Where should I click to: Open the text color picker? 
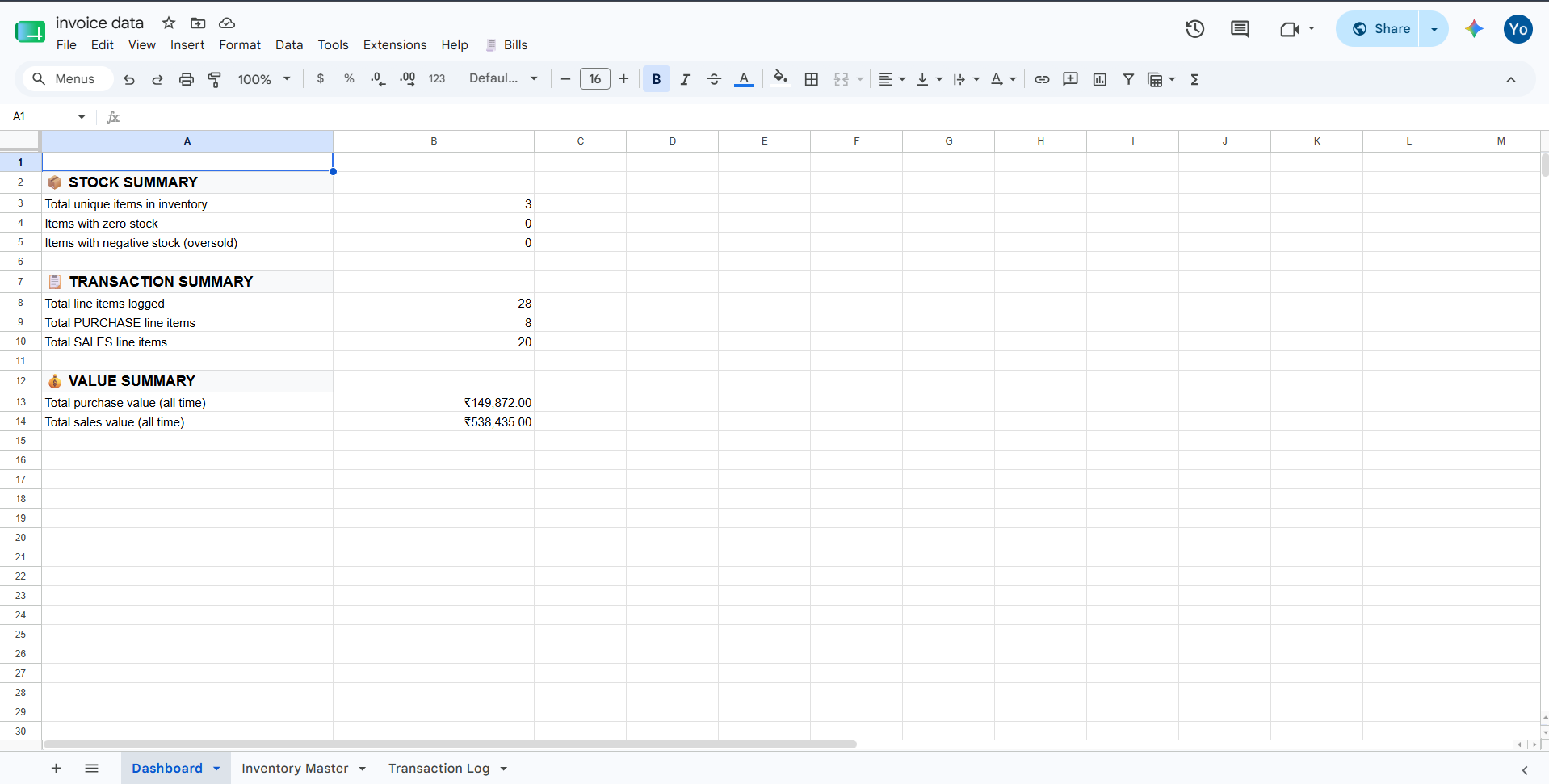[744, 79]
